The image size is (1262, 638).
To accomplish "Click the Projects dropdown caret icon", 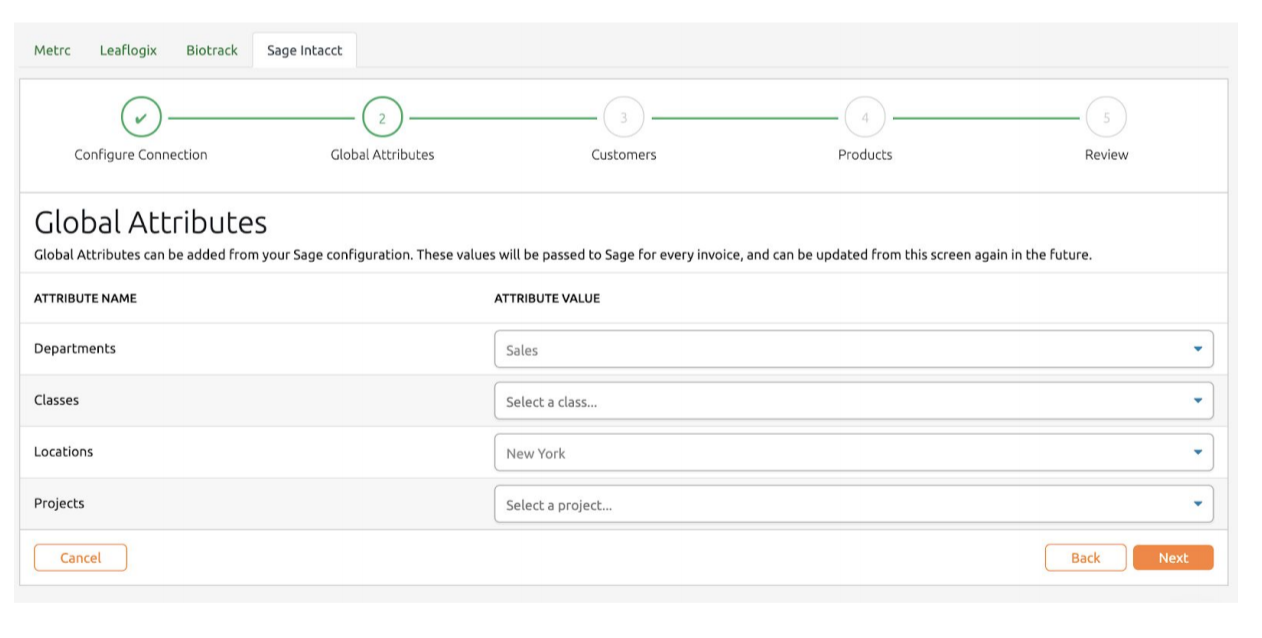I will click(x=1197, y=504).
